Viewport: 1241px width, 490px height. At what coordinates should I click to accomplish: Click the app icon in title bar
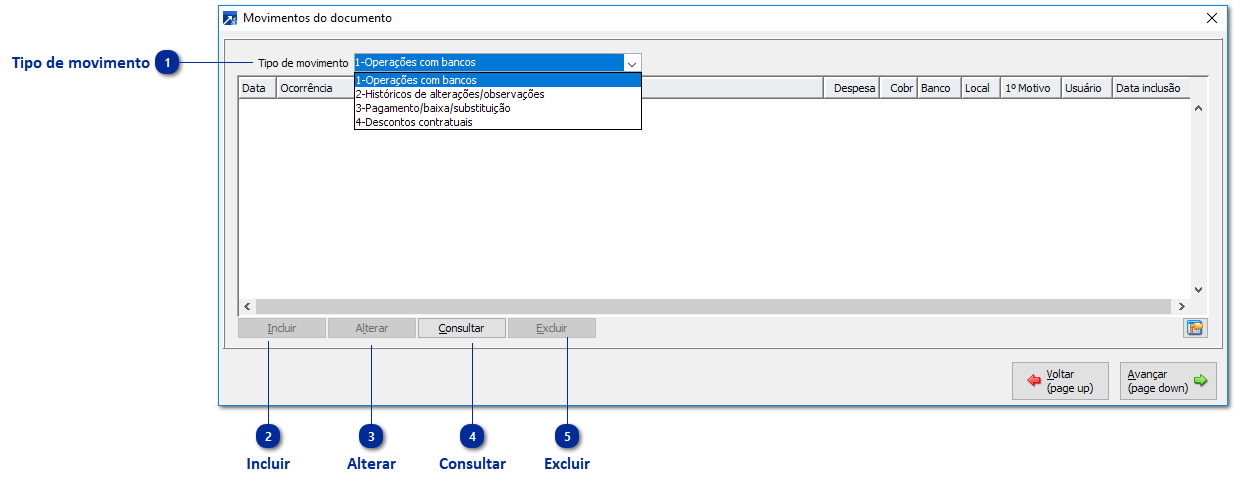pyautogui.click(x=230, y=18)
